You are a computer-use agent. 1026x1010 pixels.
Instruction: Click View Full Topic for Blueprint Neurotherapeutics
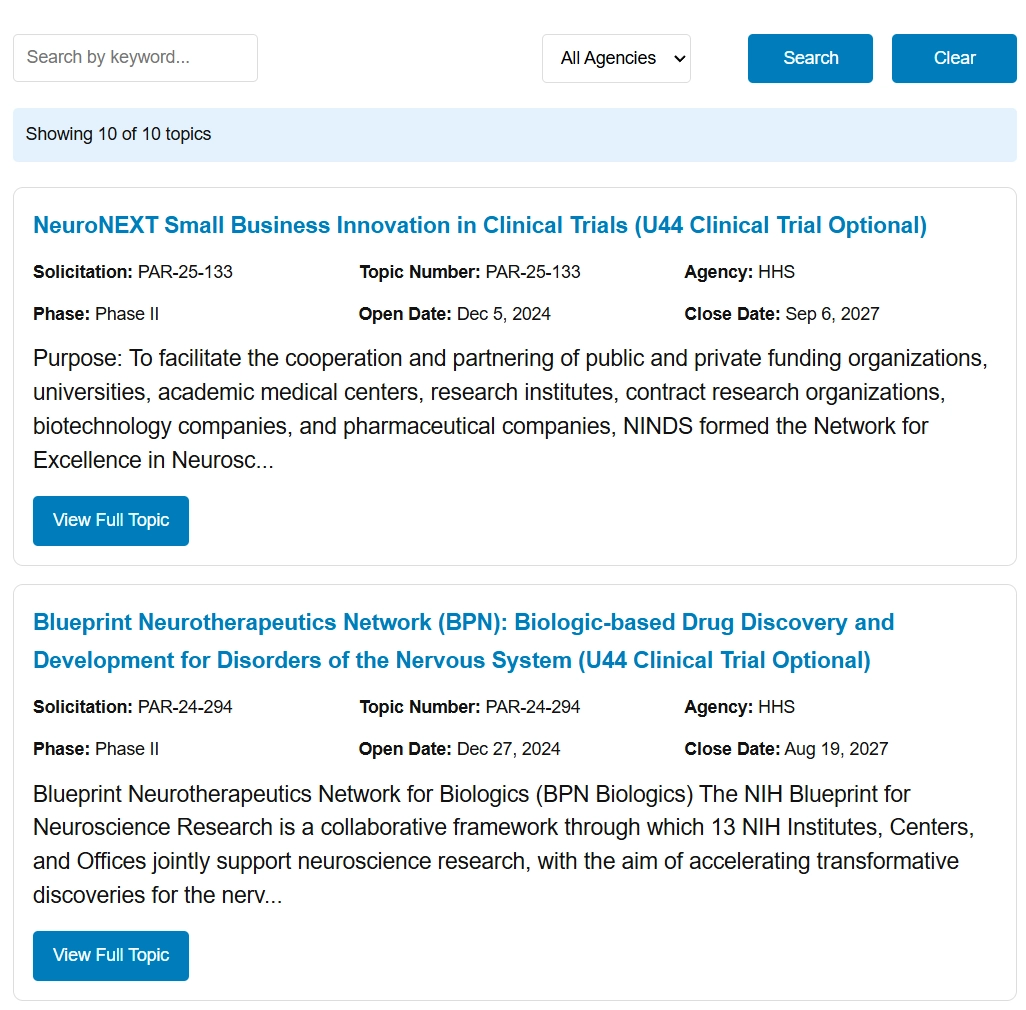(111, 955)
